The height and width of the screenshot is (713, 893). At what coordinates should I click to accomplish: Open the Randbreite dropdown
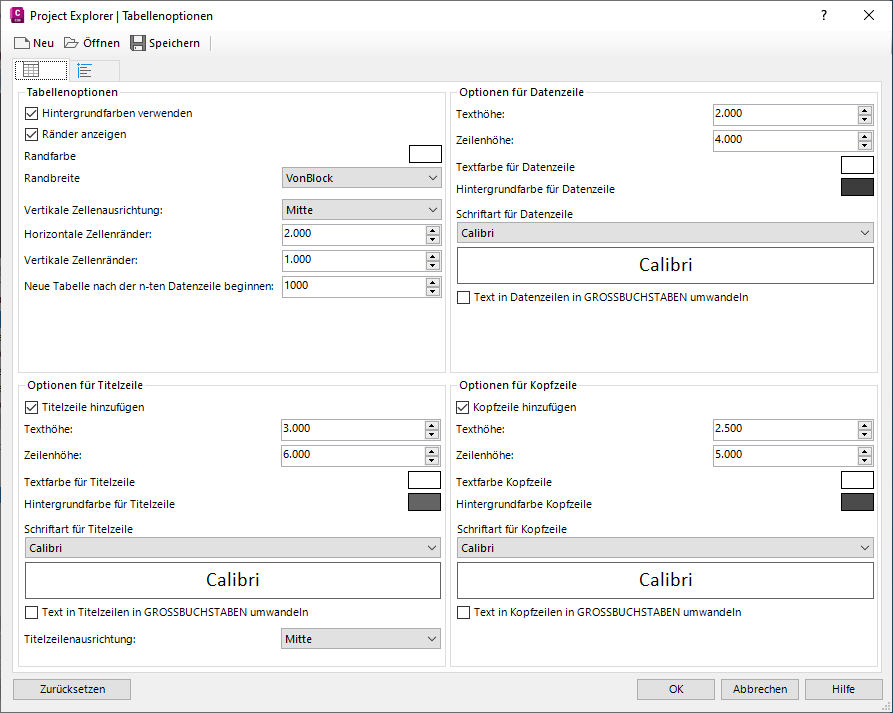click(x=361, y=178)
